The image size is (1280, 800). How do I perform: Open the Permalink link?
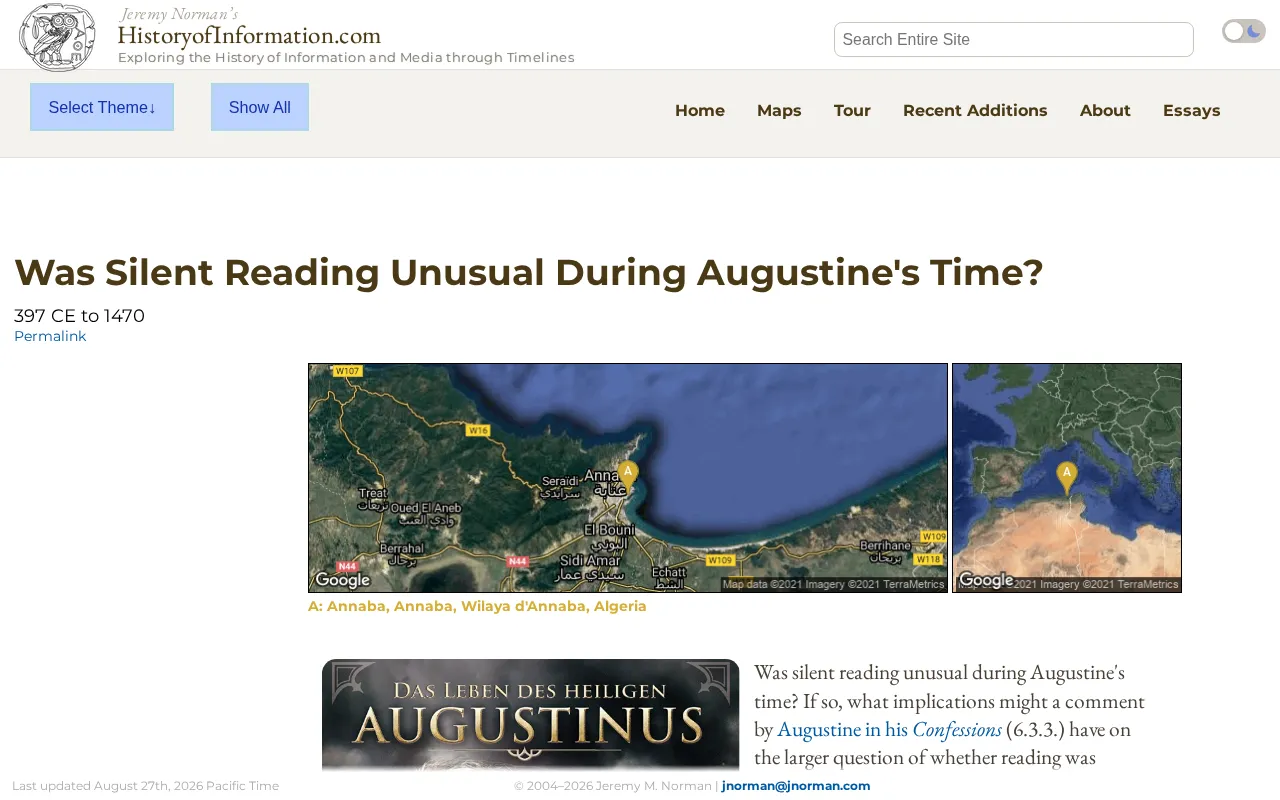(x=50, y=336)
